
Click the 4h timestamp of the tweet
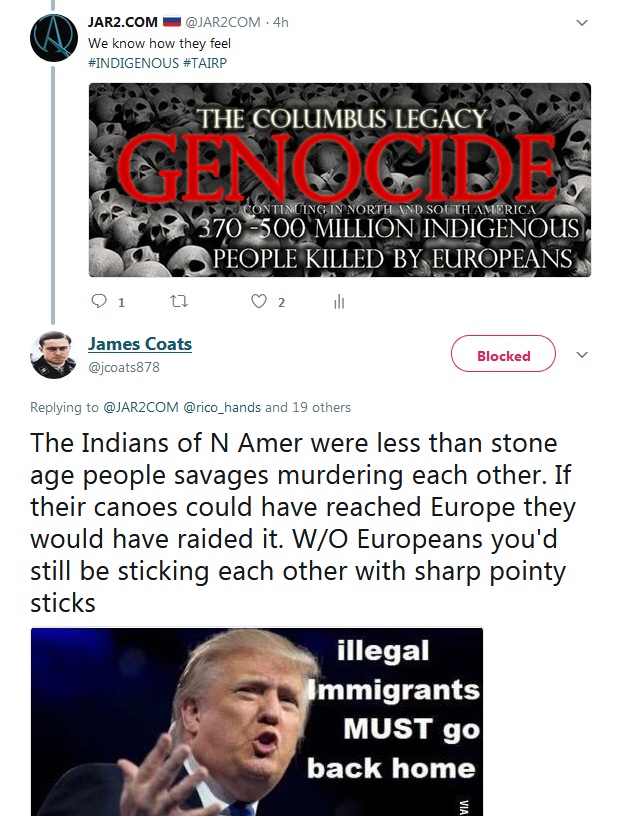pyautogui.click(x=280, y=22)
